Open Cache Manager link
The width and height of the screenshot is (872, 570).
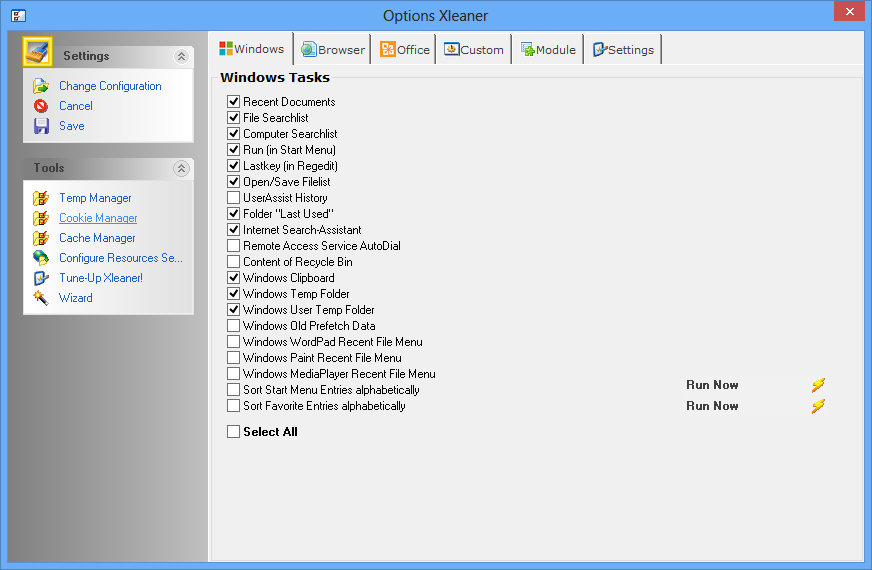click(97, 238)
